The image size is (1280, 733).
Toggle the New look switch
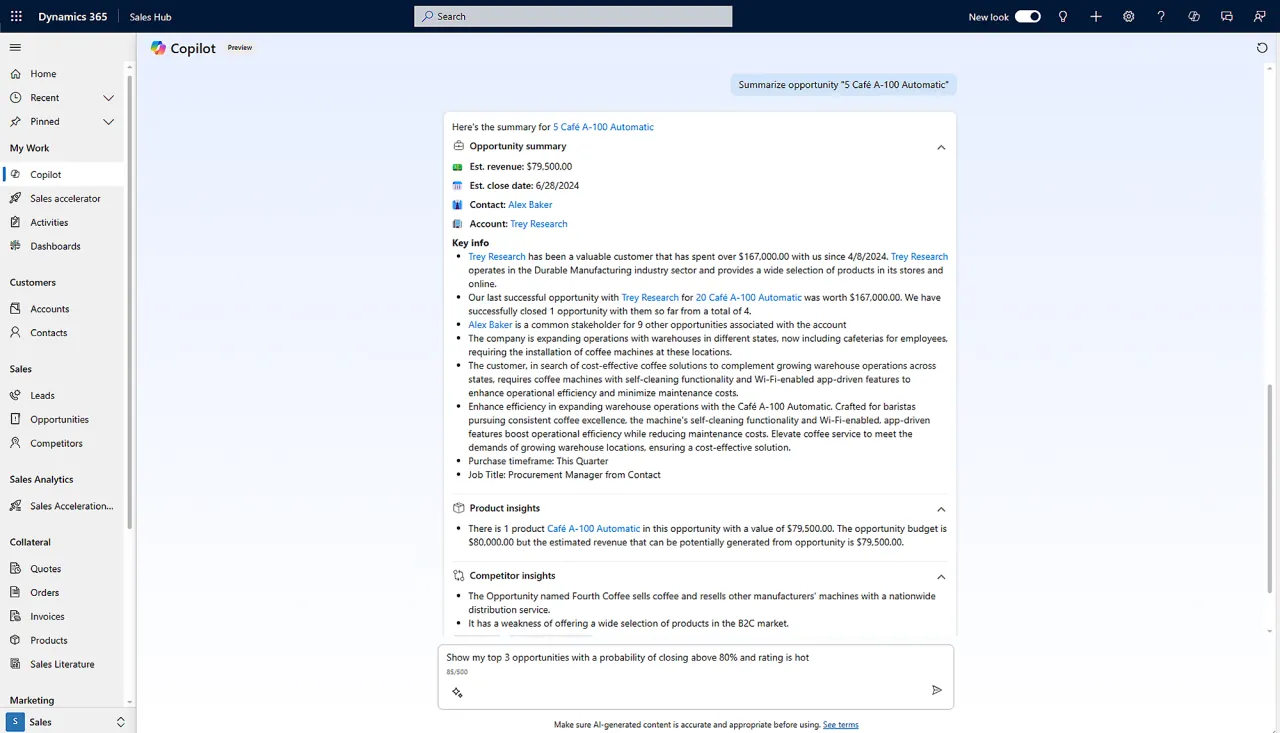point(1028,16)
